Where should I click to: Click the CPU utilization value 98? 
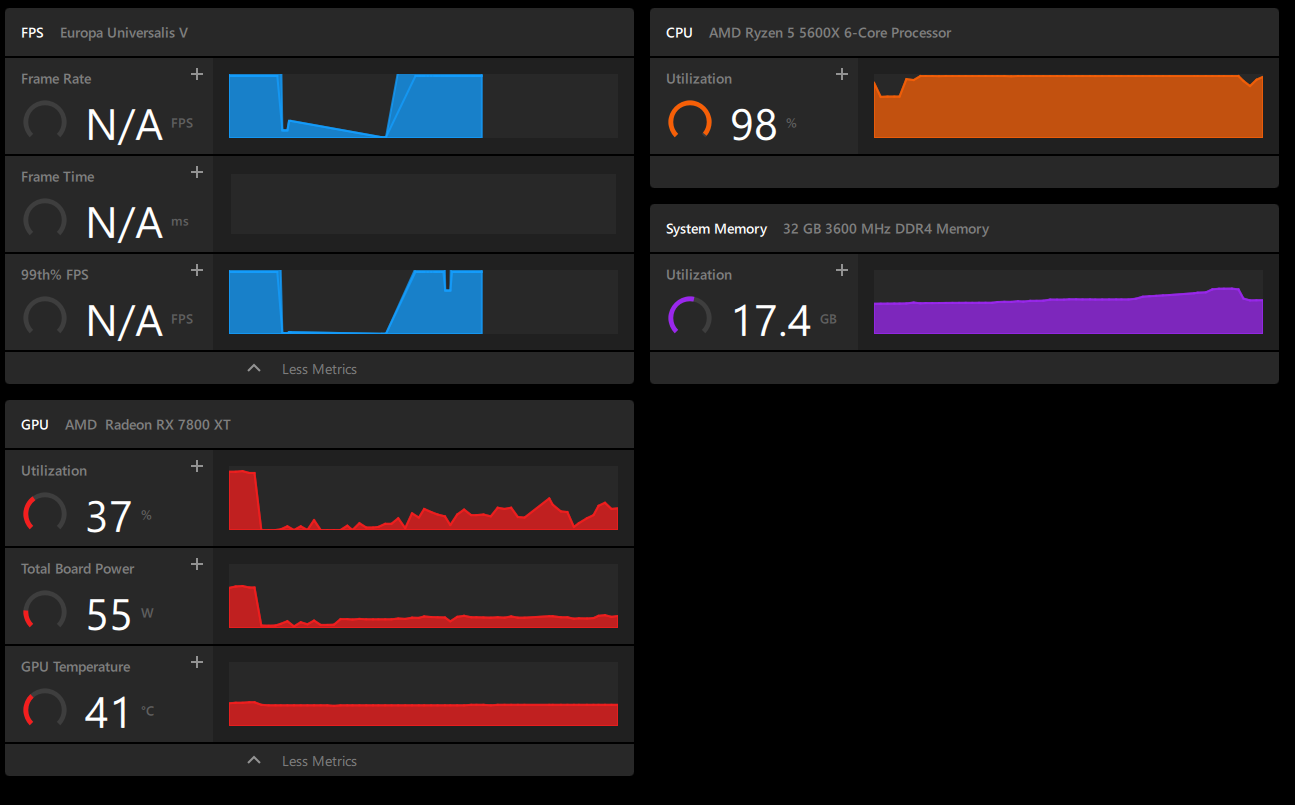[x=754, y=125]
